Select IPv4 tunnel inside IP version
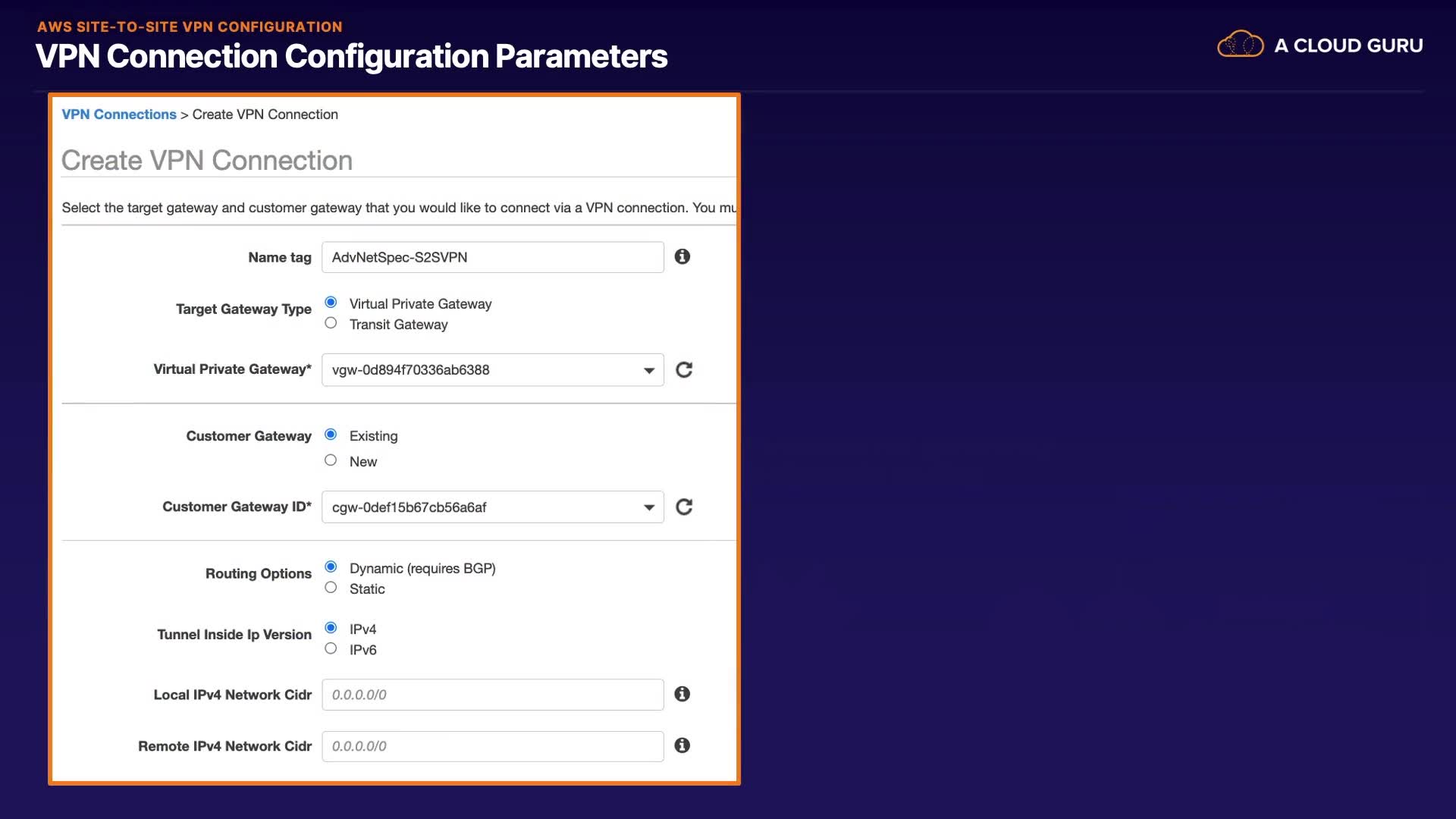Image resolution: width=1456 pixels, height=819 pixels. (x=331, y=628)
